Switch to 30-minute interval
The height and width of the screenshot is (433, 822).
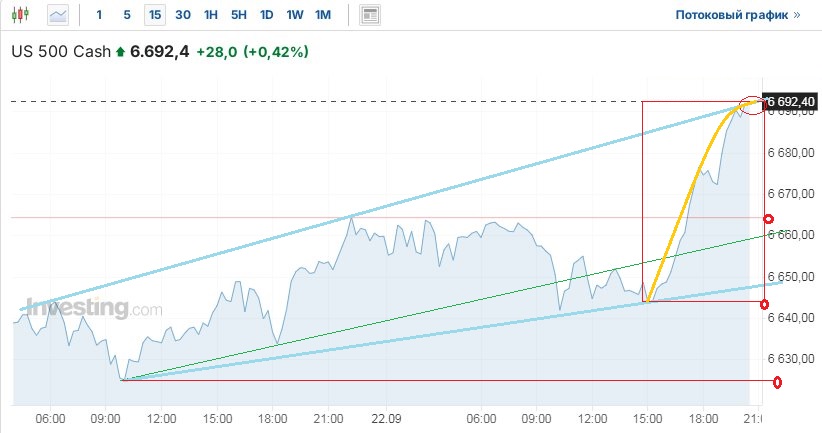point(183,15)
